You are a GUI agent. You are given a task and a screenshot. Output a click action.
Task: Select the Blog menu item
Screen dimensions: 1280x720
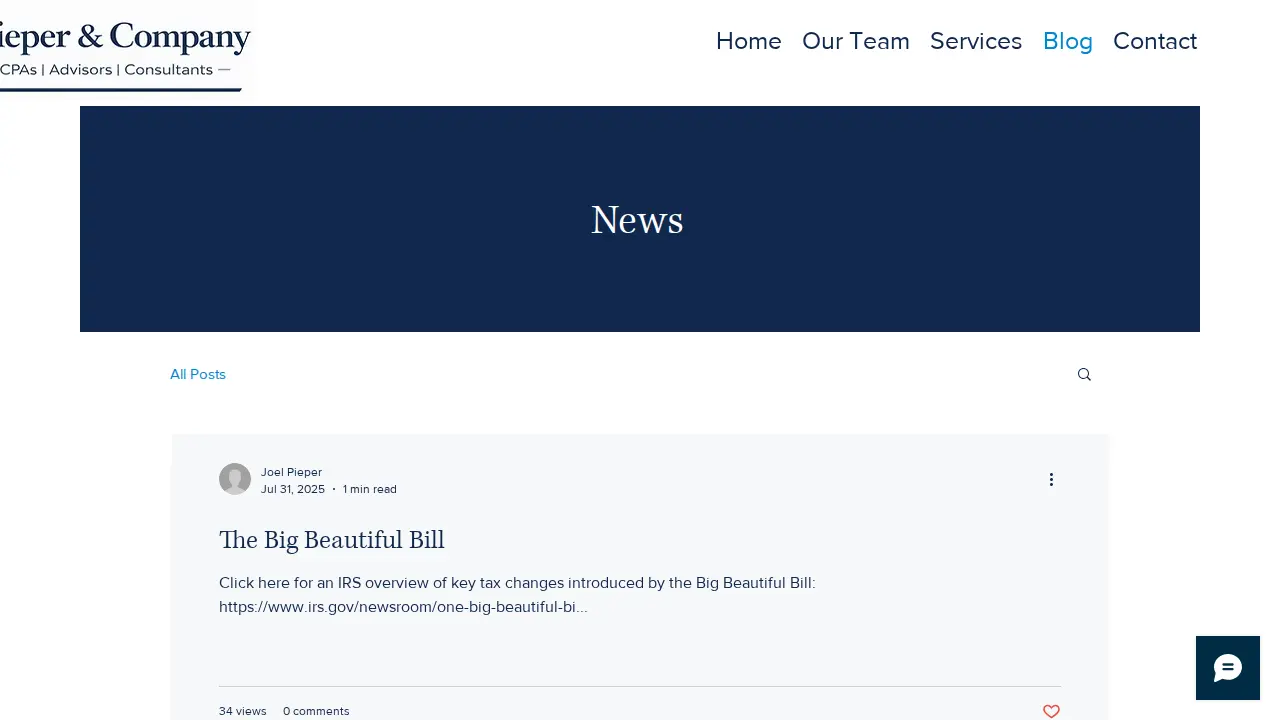tap(1068, 41)
